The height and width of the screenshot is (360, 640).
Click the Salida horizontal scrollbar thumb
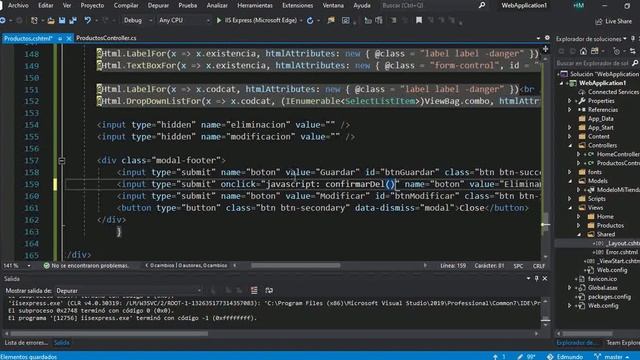(109, 333)
